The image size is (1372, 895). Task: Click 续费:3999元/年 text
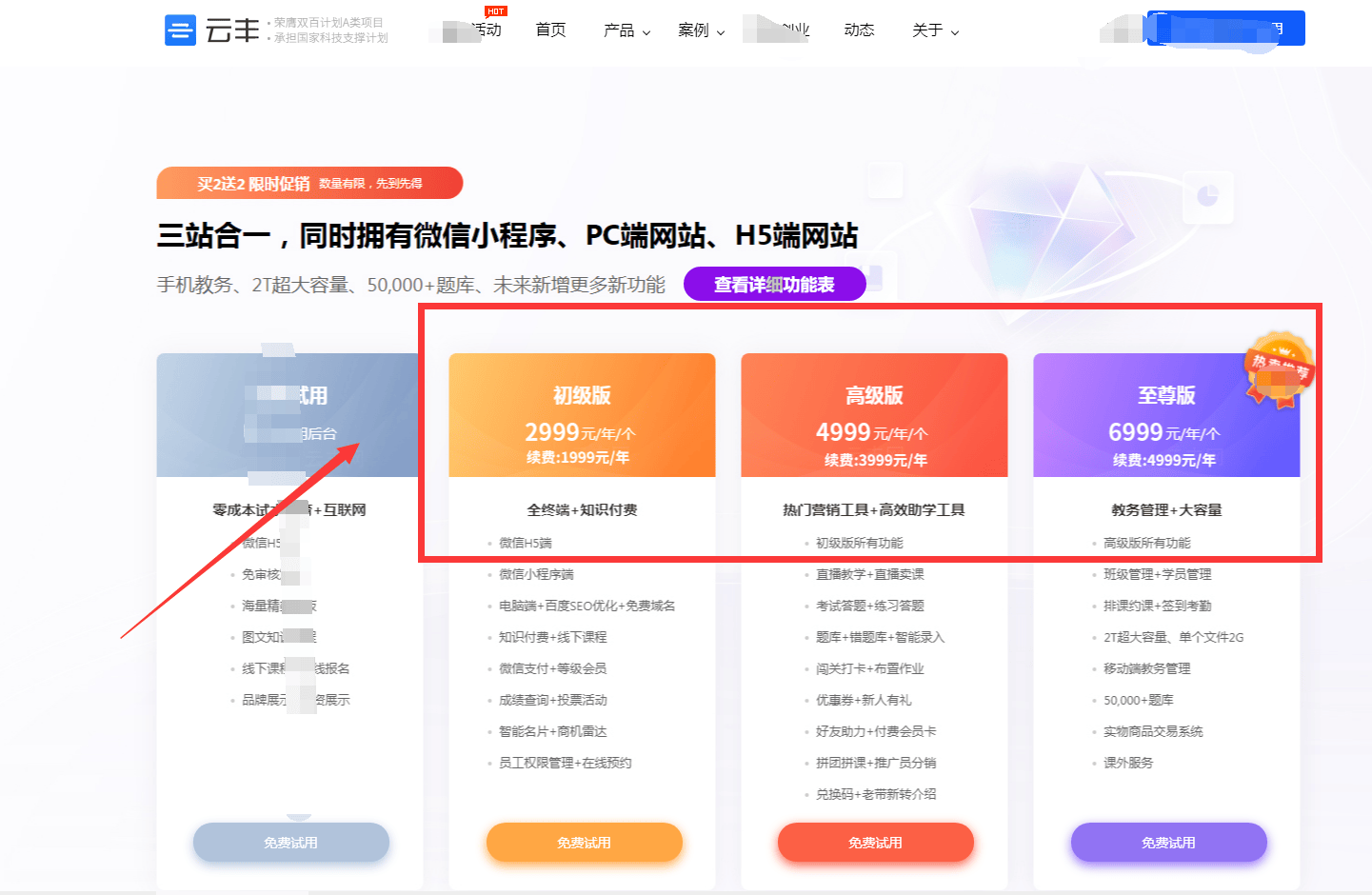click(x=875, y=460)
